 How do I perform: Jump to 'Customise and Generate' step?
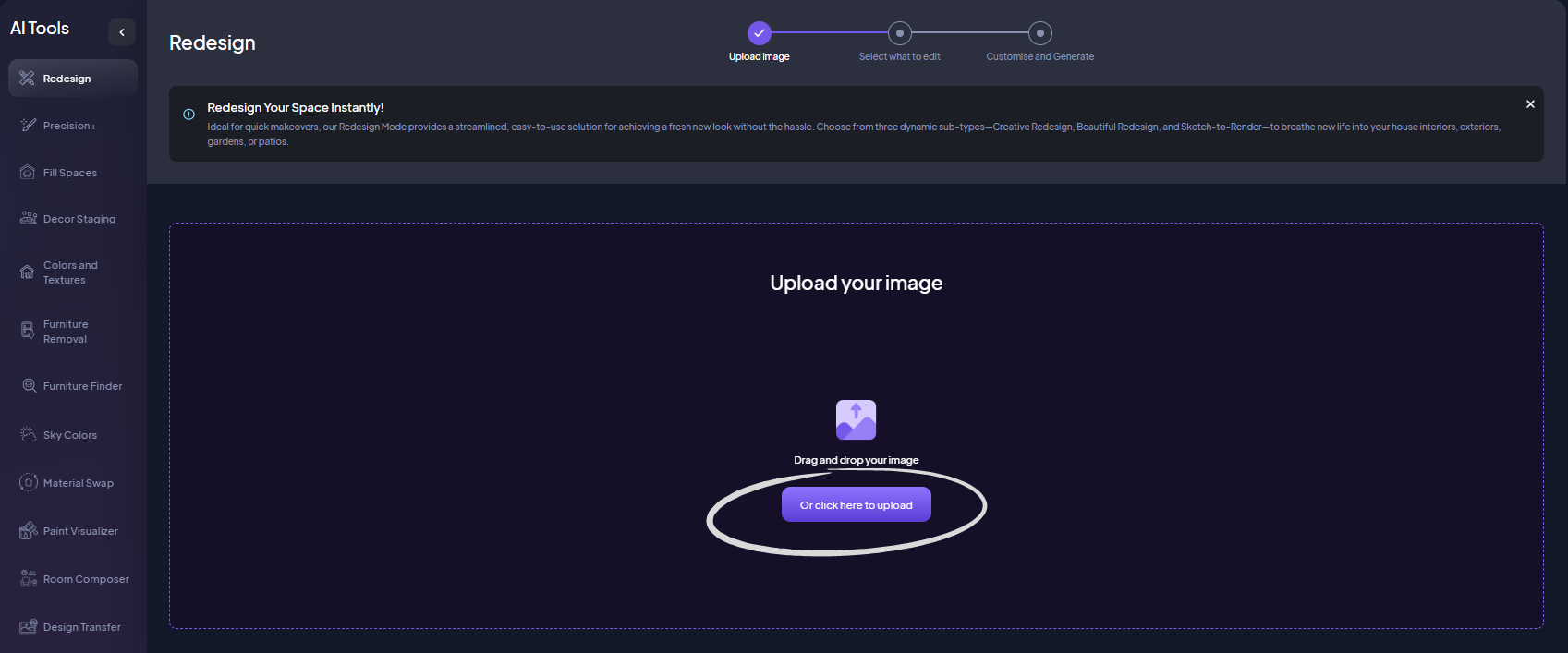coord(1039,33)
